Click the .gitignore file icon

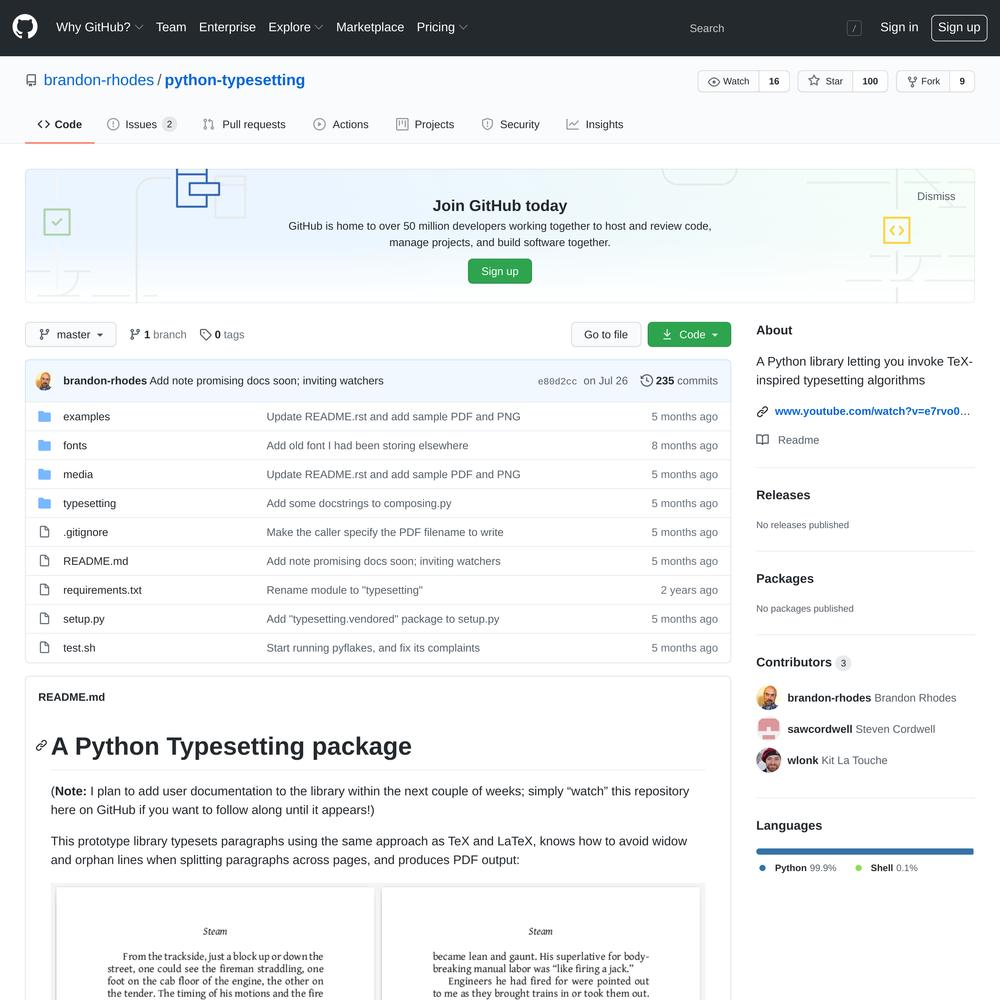[x=44, y=532]
